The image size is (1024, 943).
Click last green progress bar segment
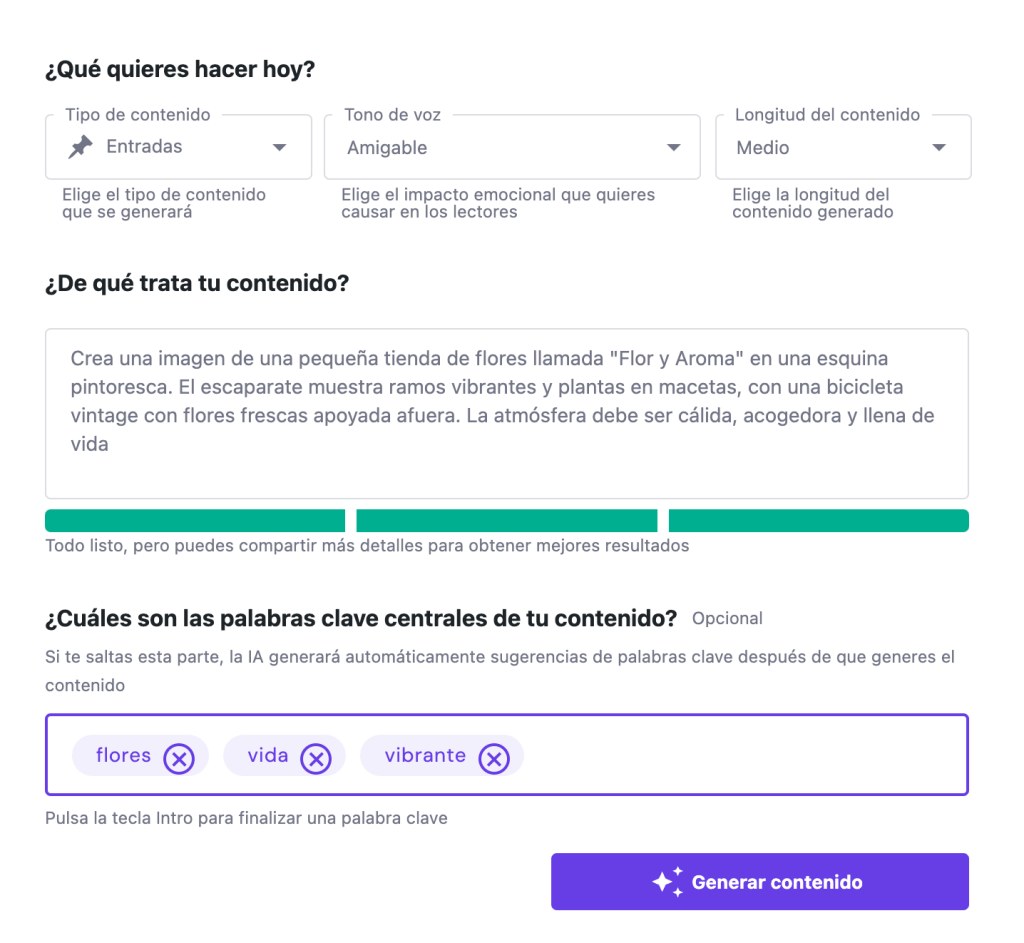(818, 520)
